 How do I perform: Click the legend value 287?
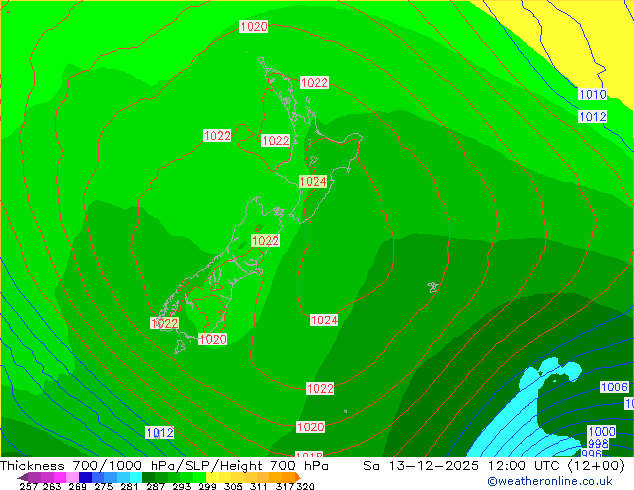[x=155, y=486]
